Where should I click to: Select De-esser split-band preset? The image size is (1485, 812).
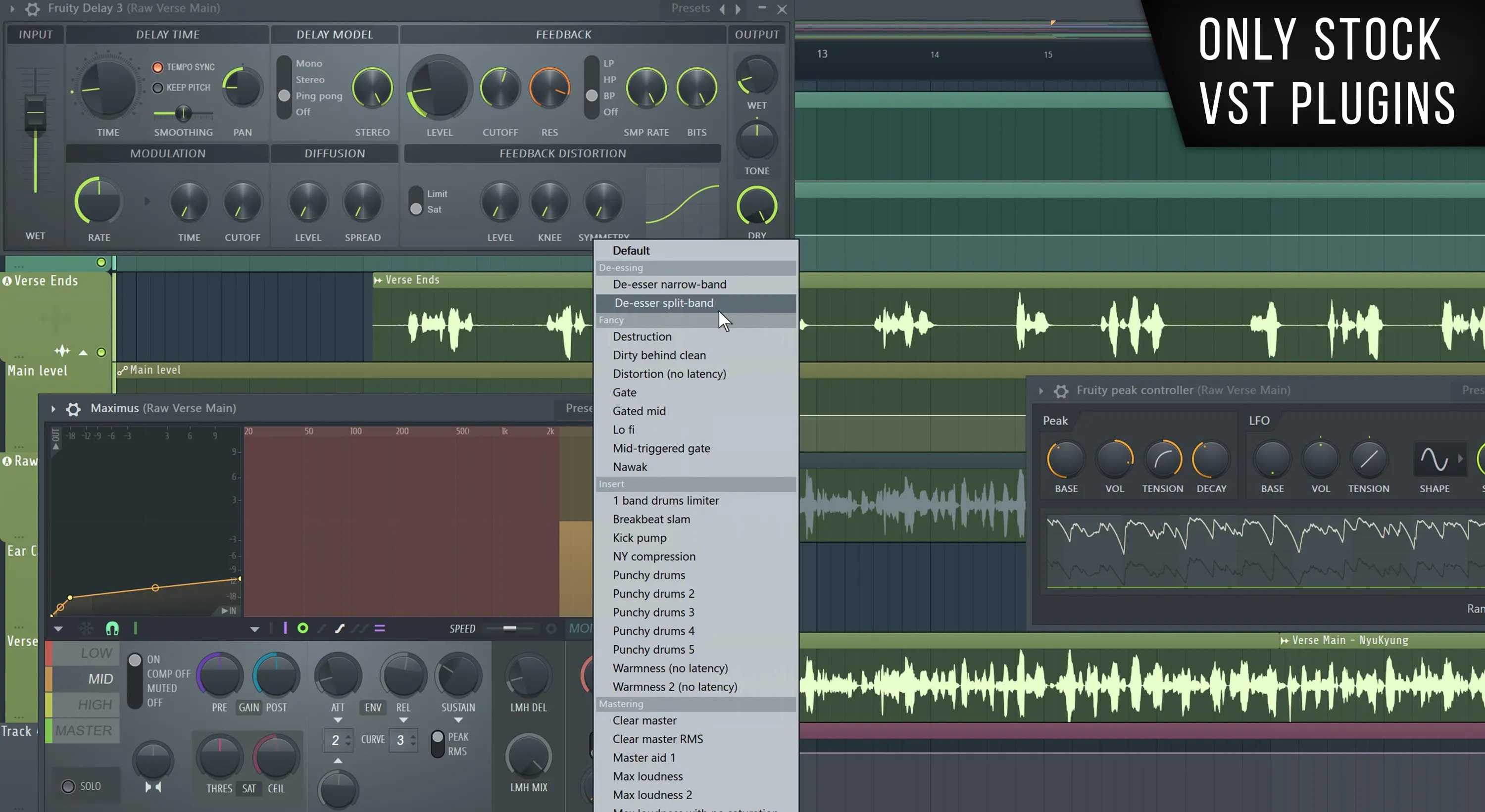click(x=663, y=303)
